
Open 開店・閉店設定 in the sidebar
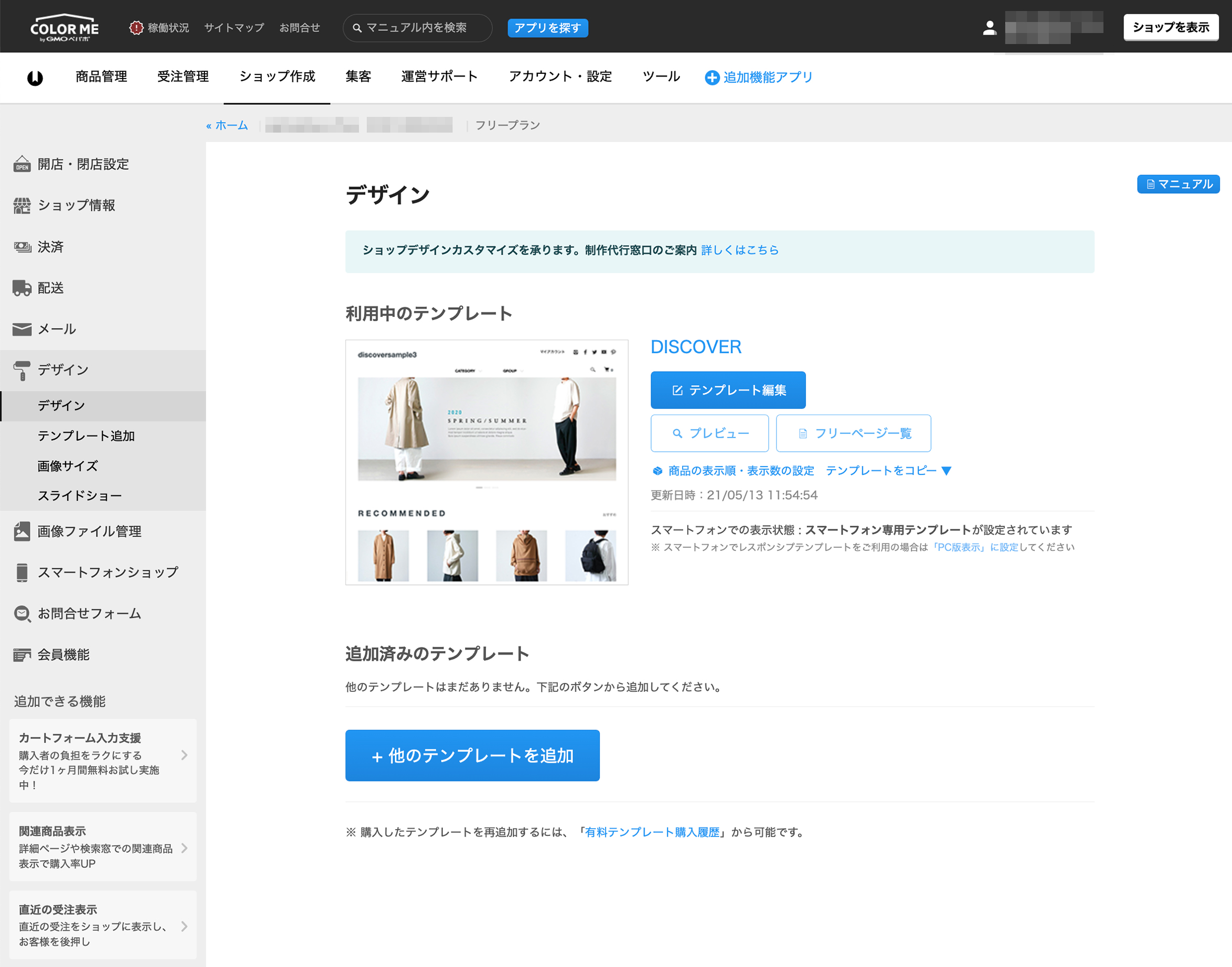(x=83, y=164)
